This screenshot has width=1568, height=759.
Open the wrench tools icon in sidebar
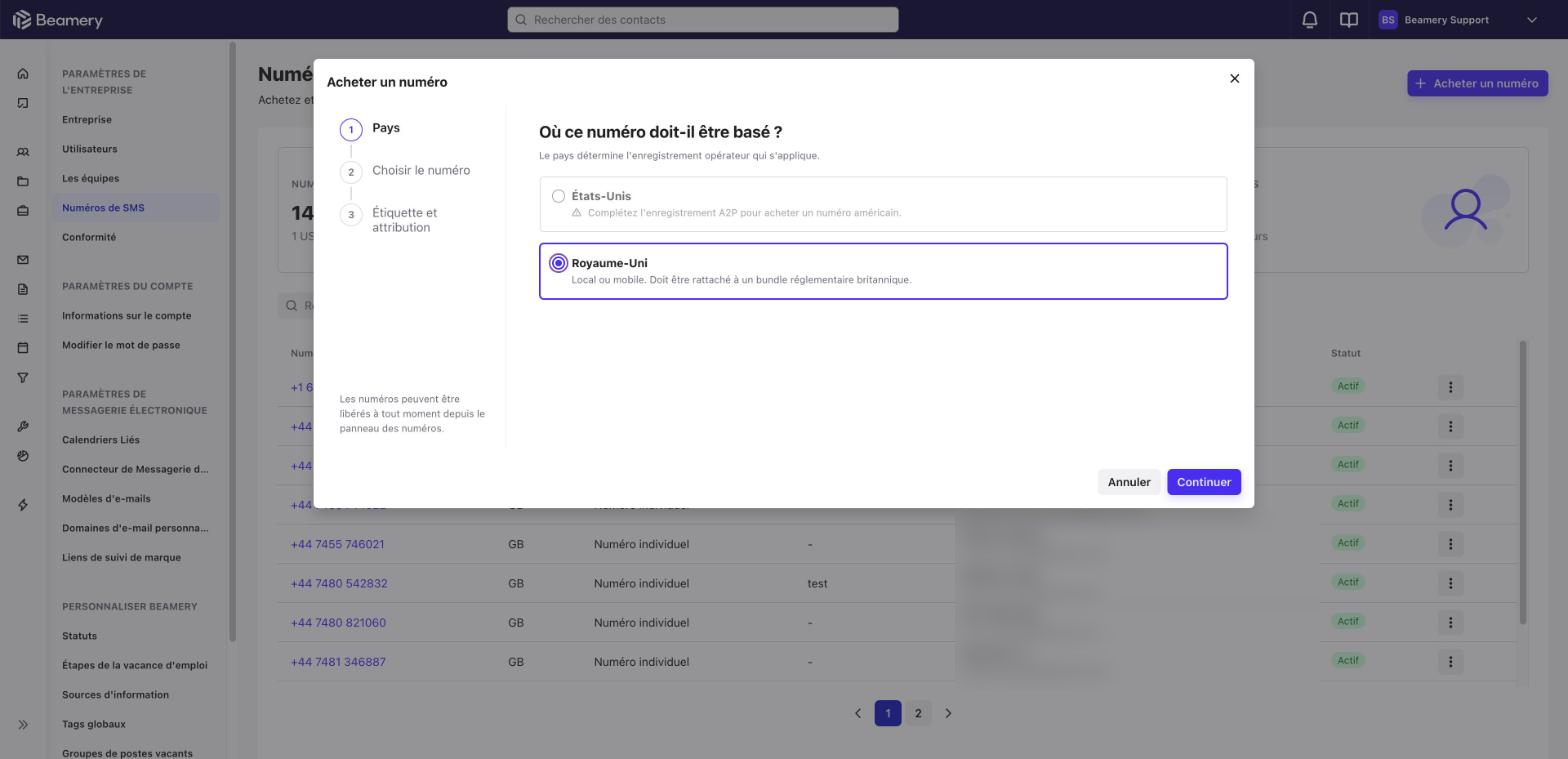coord(23,427)
